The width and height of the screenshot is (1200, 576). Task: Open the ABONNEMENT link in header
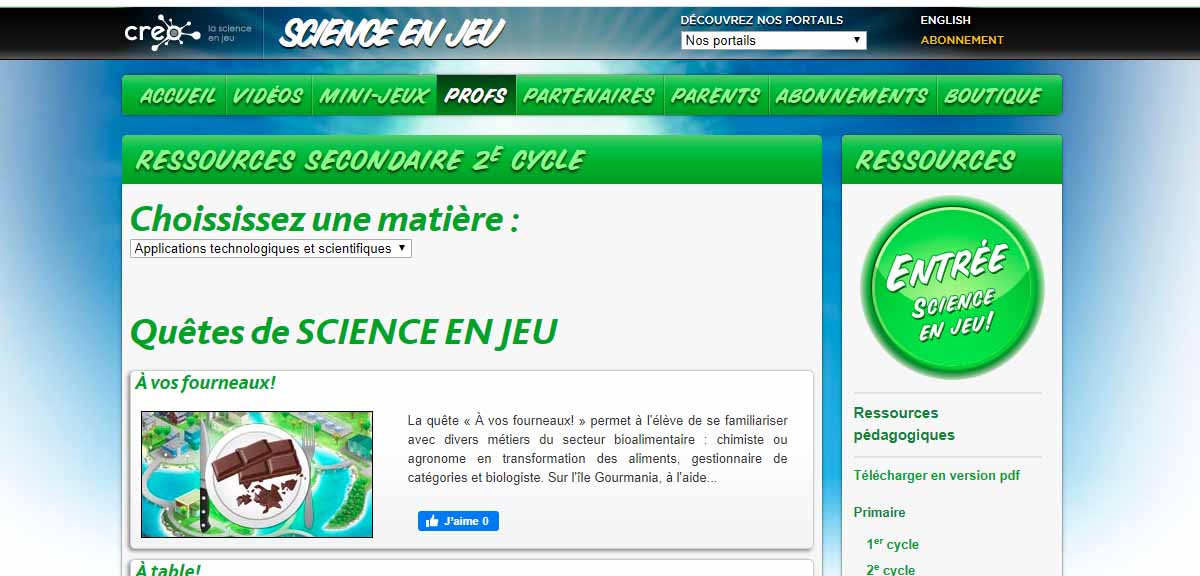click(x=962, y=40)
